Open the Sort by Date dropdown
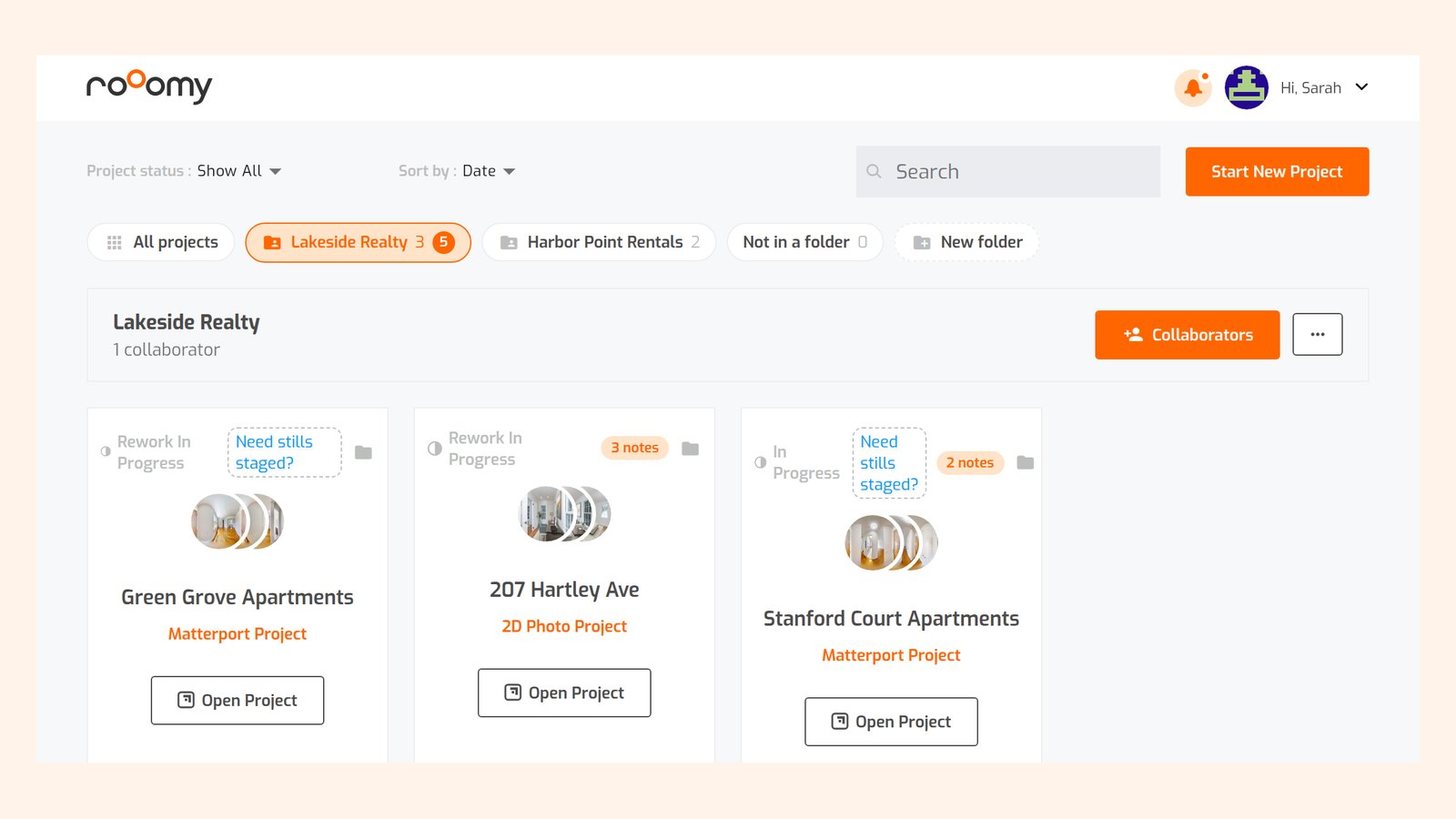This screenshot has width=1456, height=819. click(489, 171)
